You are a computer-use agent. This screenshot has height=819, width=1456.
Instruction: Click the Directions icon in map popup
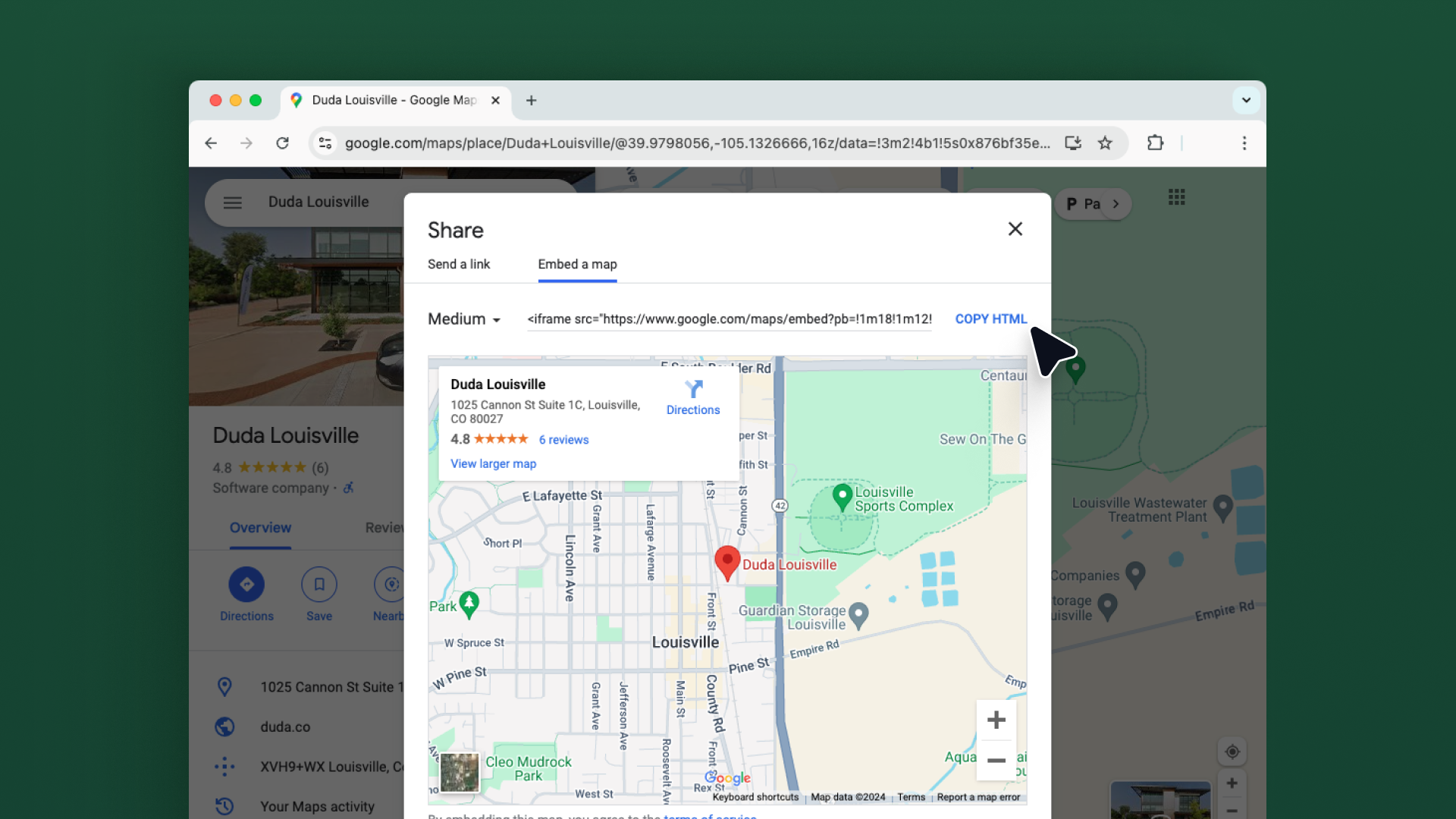[693, 388]
